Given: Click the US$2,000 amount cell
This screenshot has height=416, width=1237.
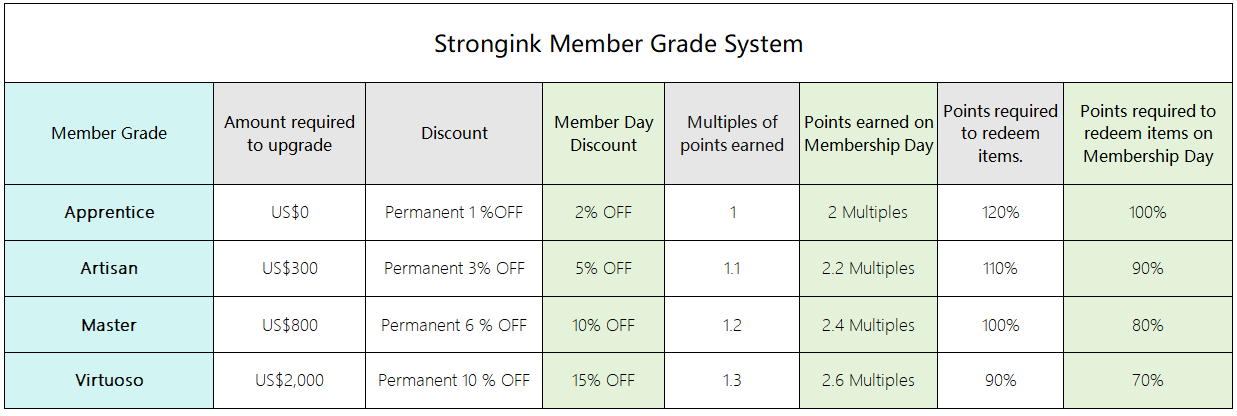Looking at the screenshot, I should [x=289, y=380].
